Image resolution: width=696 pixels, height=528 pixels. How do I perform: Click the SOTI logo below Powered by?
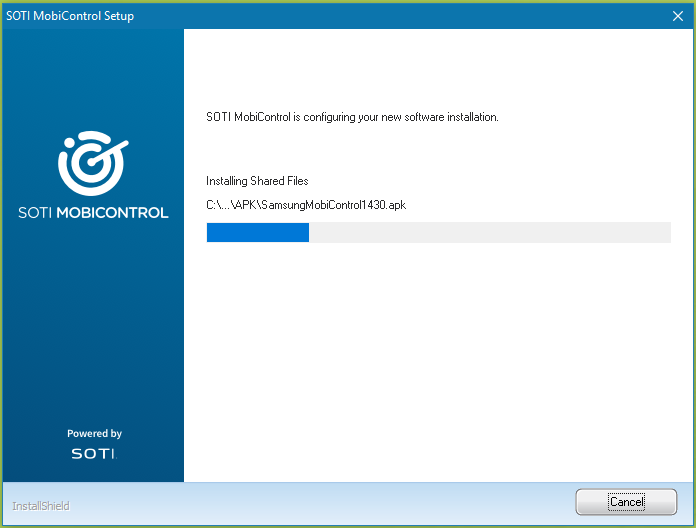[93, 454]
